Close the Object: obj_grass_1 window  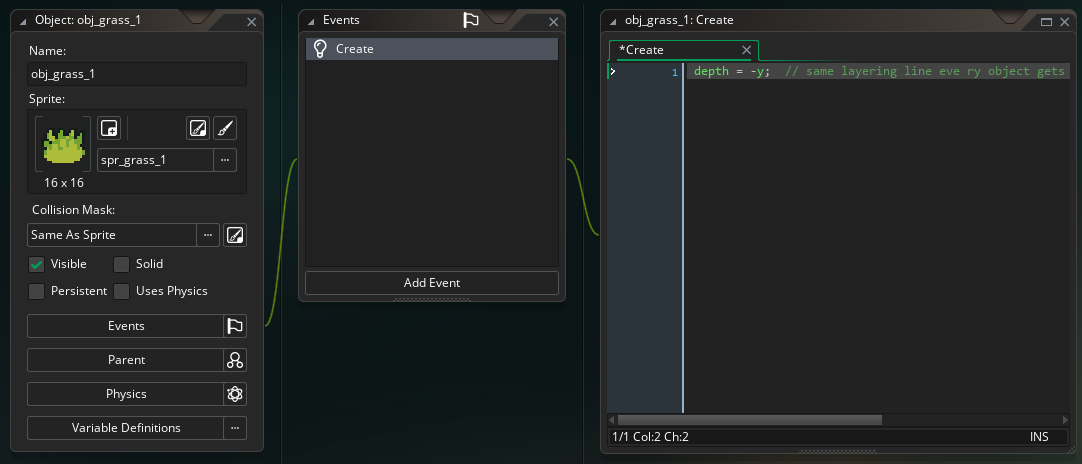click(x=251, y=21)
